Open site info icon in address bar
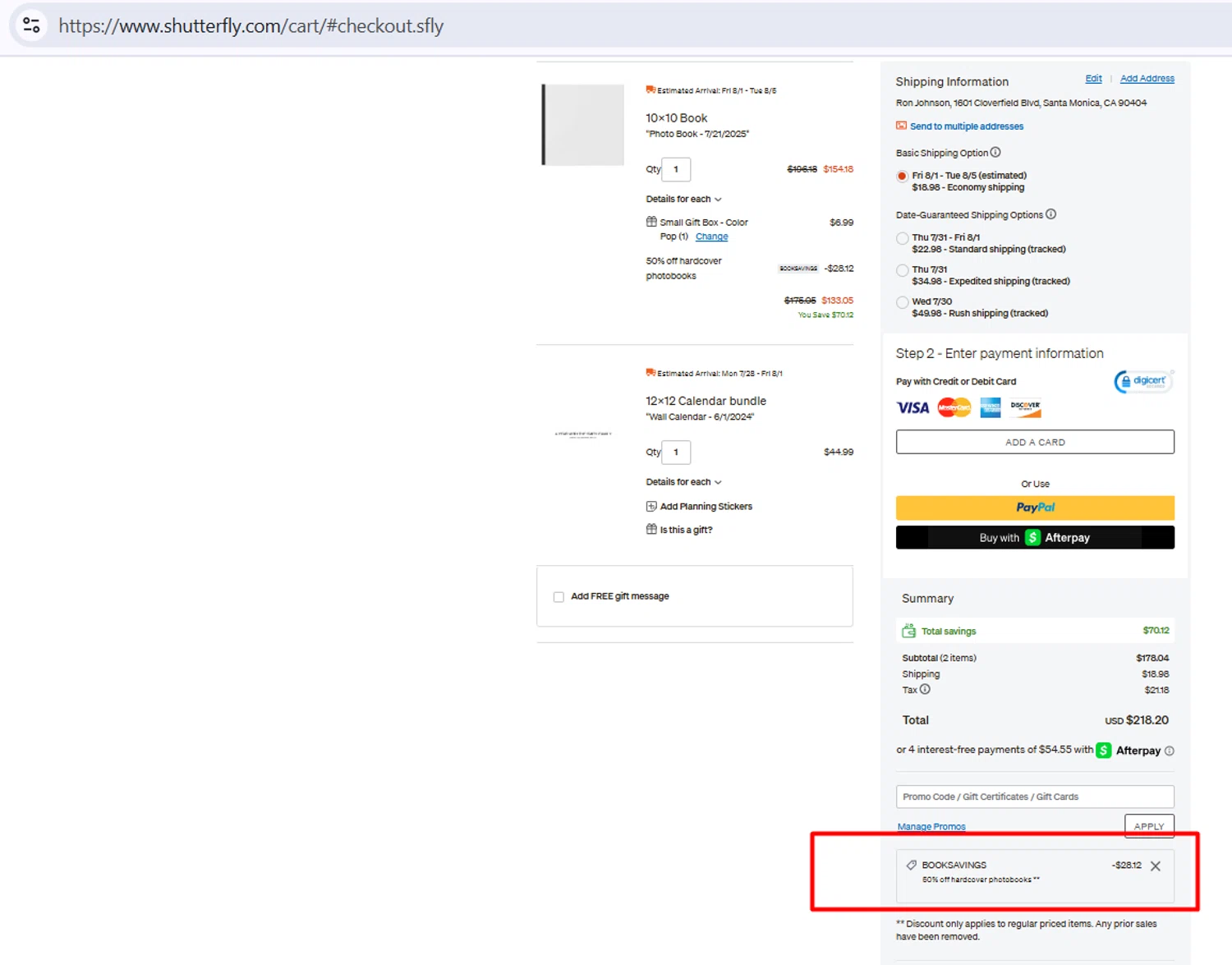Viewport: 1232px width, 965px height. (31, 25)
